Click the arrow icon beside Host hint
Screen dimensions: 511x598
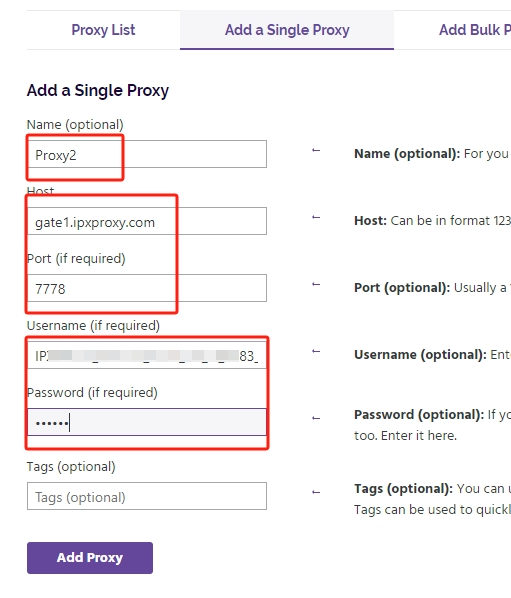coord(316,217)
